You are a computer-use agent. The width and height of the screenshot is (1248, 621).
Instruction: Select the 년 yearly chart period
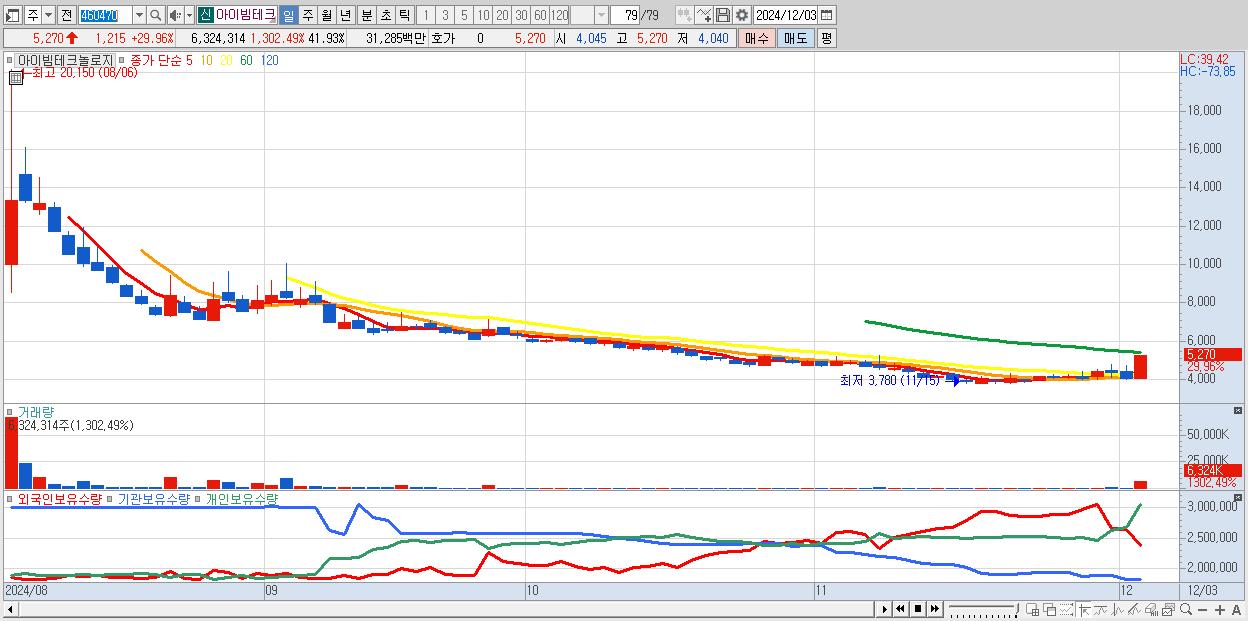click(x=345, y=16)
